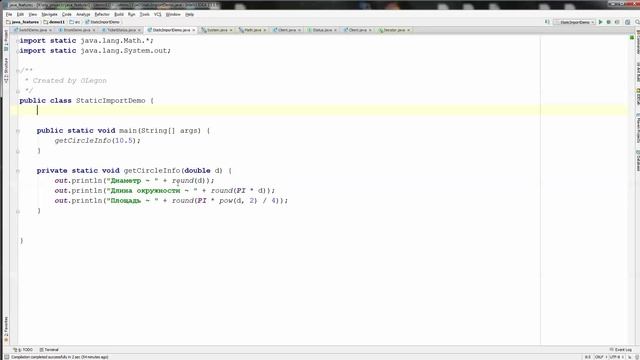Click the class name StaticImportDemo in code
This screenshot has width=640, height=360.
pyautogui.click(x=111, y=100)
